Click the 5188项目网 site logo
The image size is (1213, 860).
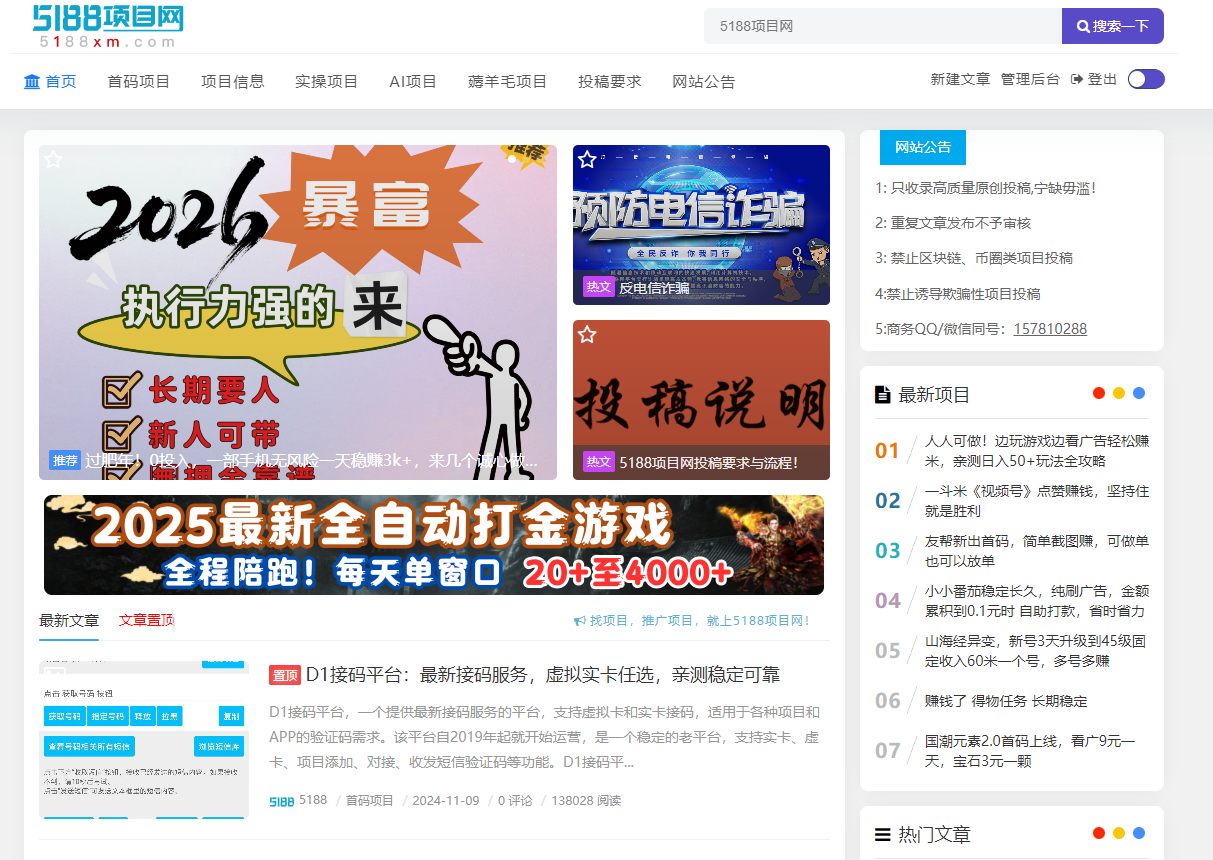(x=107, y=26)
